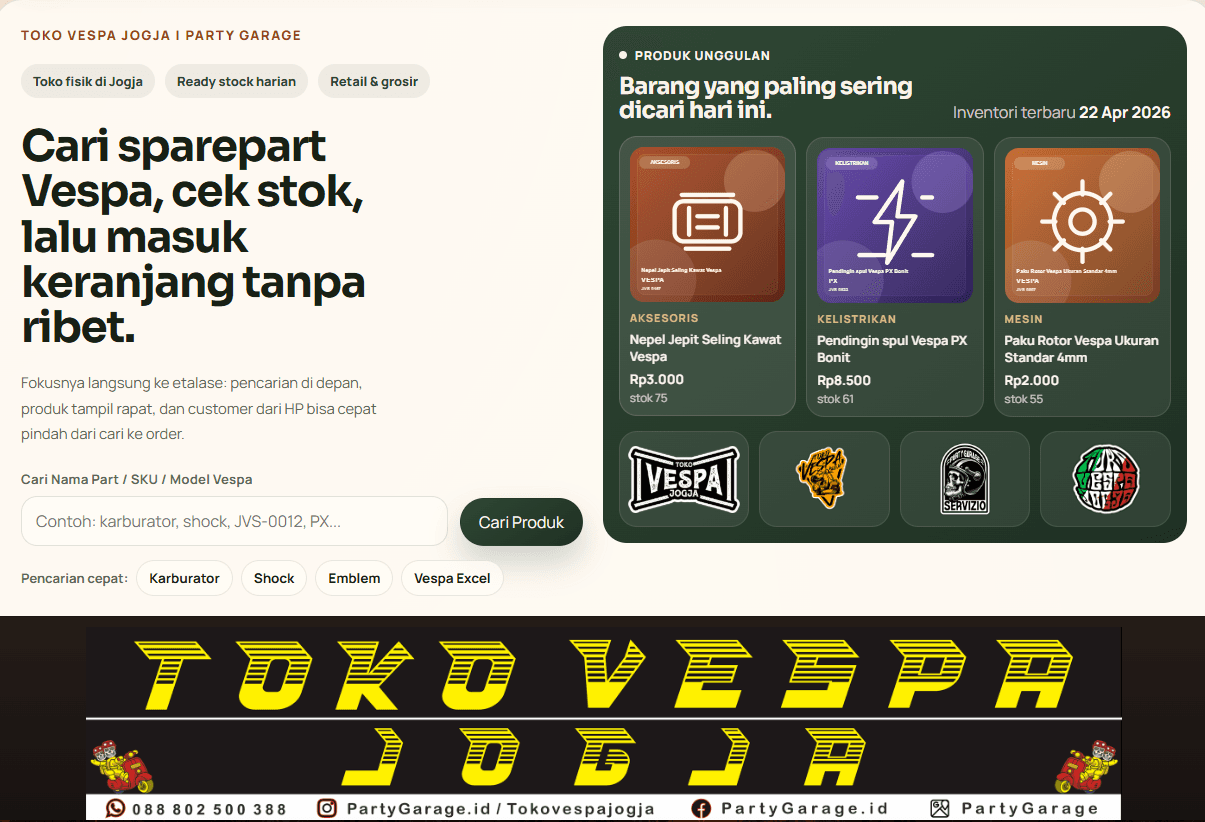Click the KELISTRIKAN category label
Viewport: 1205px width, 822px height.
856,319
